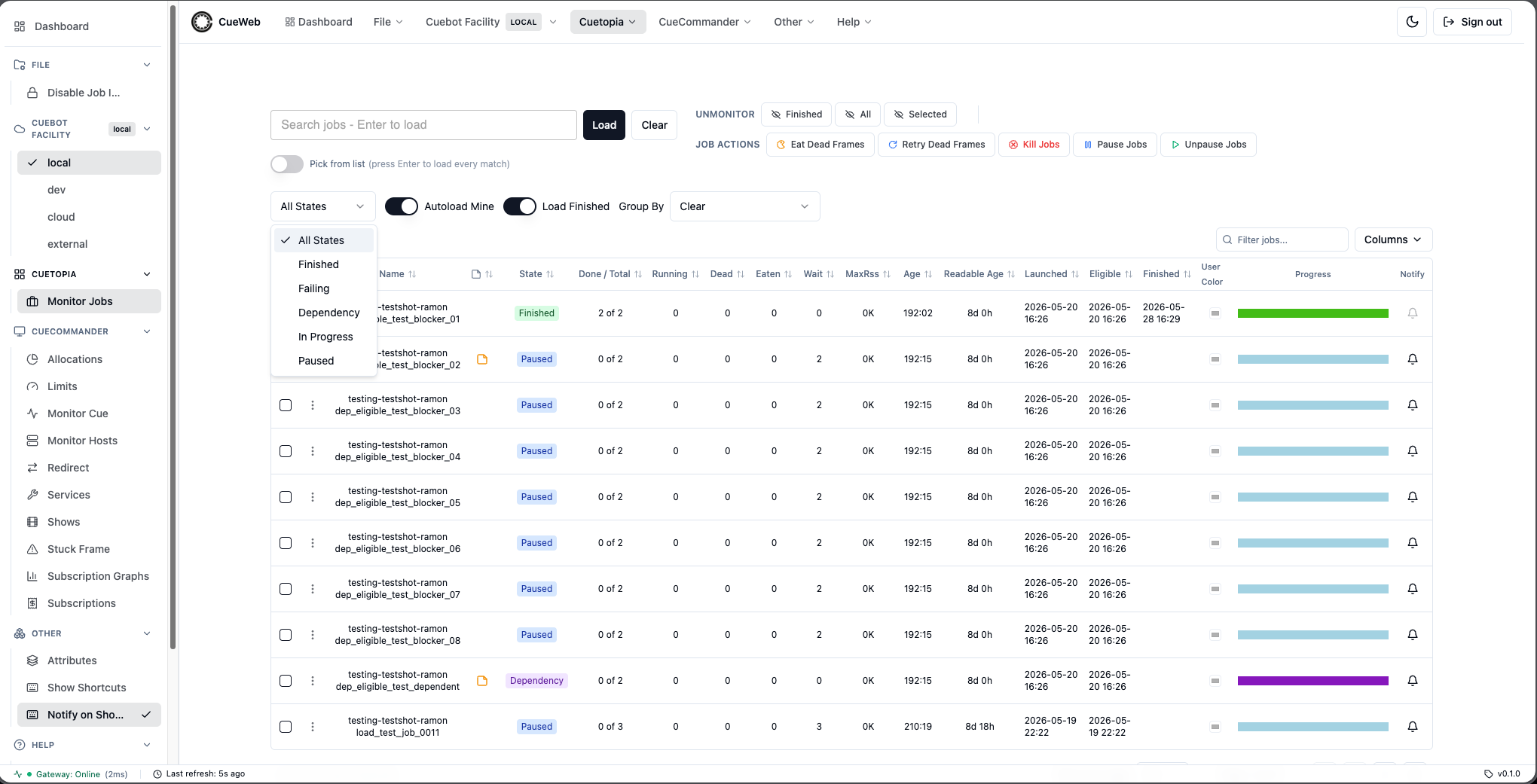This screenshot has width=1537, height=784.
Task: Click the Pause Jobs button
Action: pyautogui.click(x=1115, y=145)
